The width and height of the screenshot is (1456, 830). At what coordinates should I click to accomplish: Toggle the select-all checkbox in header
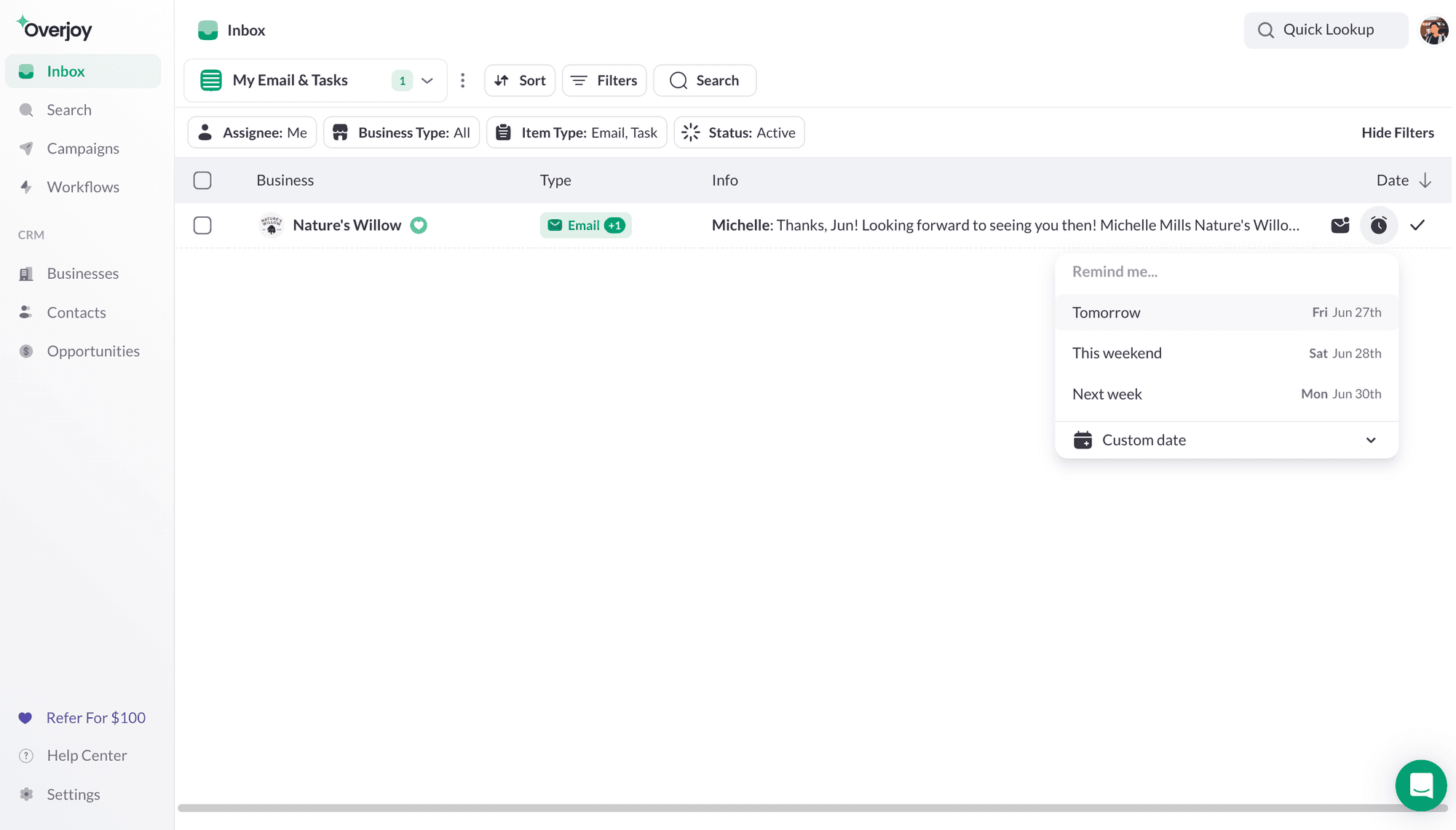[202, 180]
